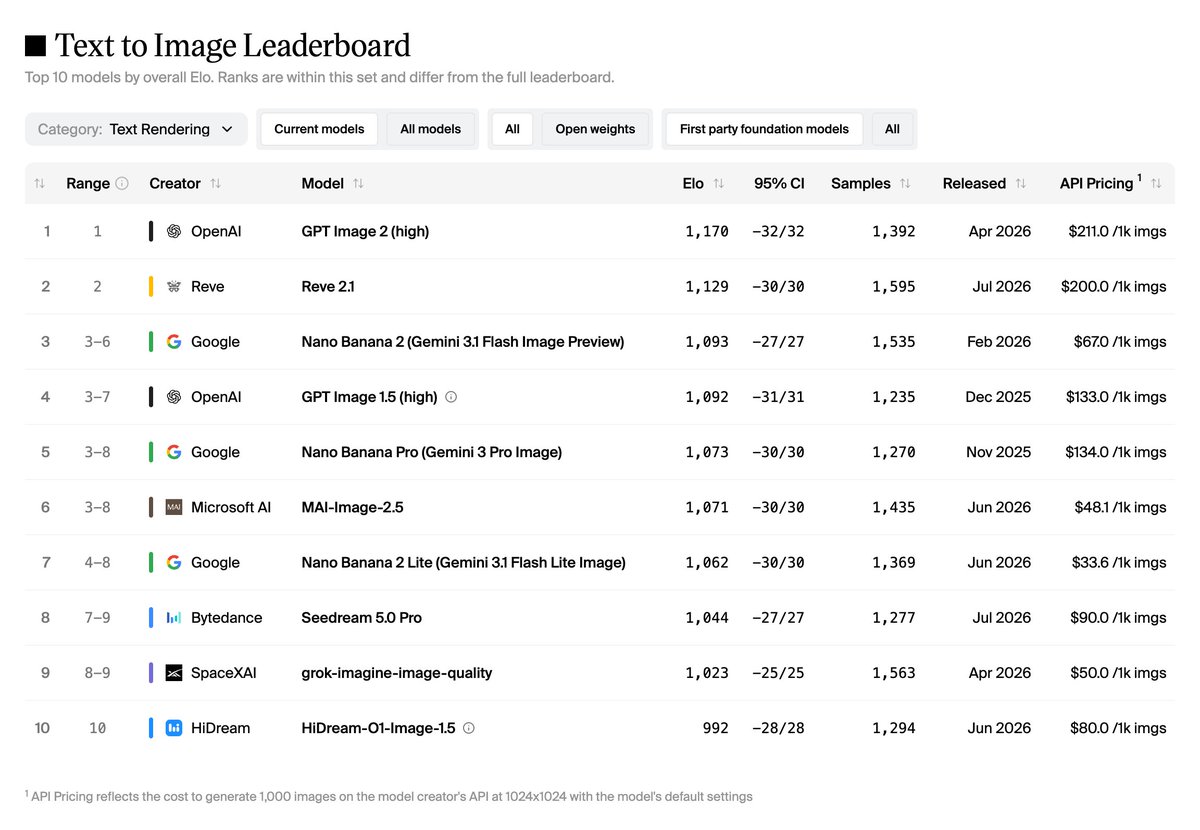Select the Current models filter
Image resolution: width=1200 pixels, height=830 pixels.
319,129
